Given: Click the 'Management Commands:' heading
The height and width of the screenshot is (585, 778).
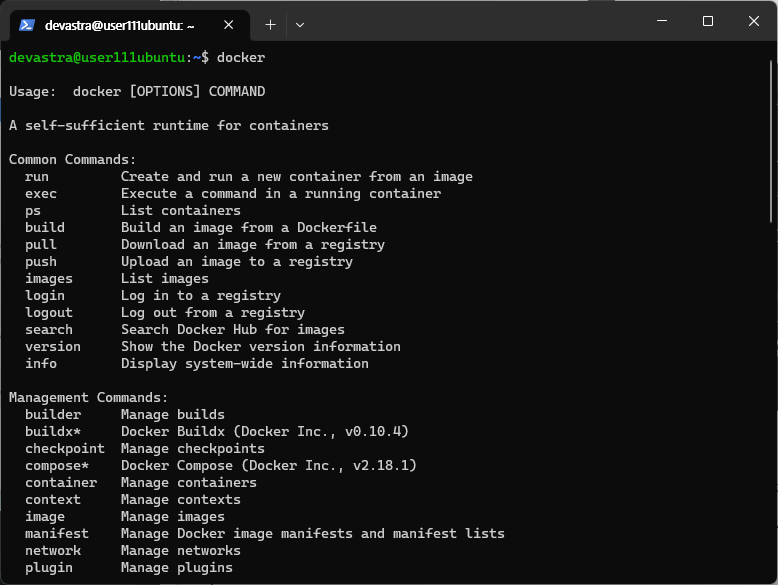Looking at the screenshot, I should click(x=88, y=397).
